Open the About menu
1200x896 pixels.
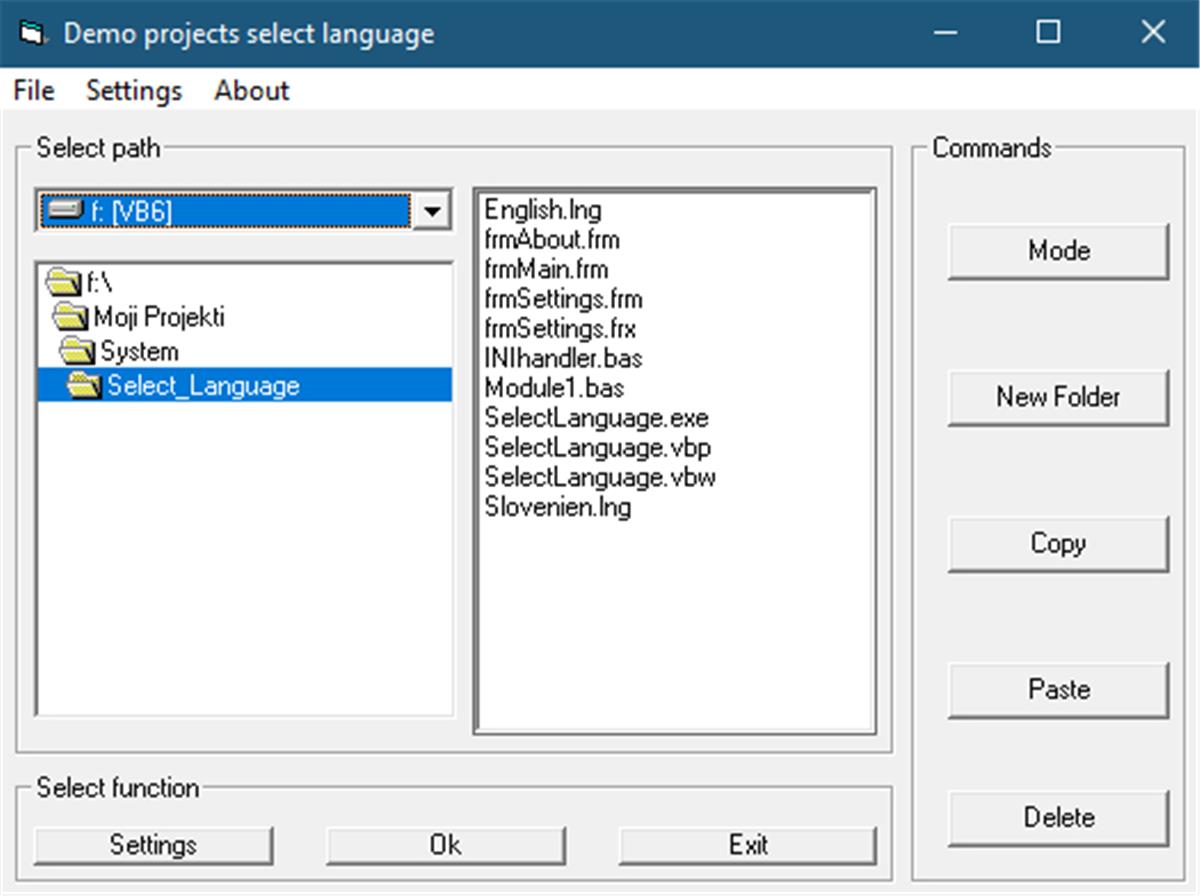click(x=251, y=91)
